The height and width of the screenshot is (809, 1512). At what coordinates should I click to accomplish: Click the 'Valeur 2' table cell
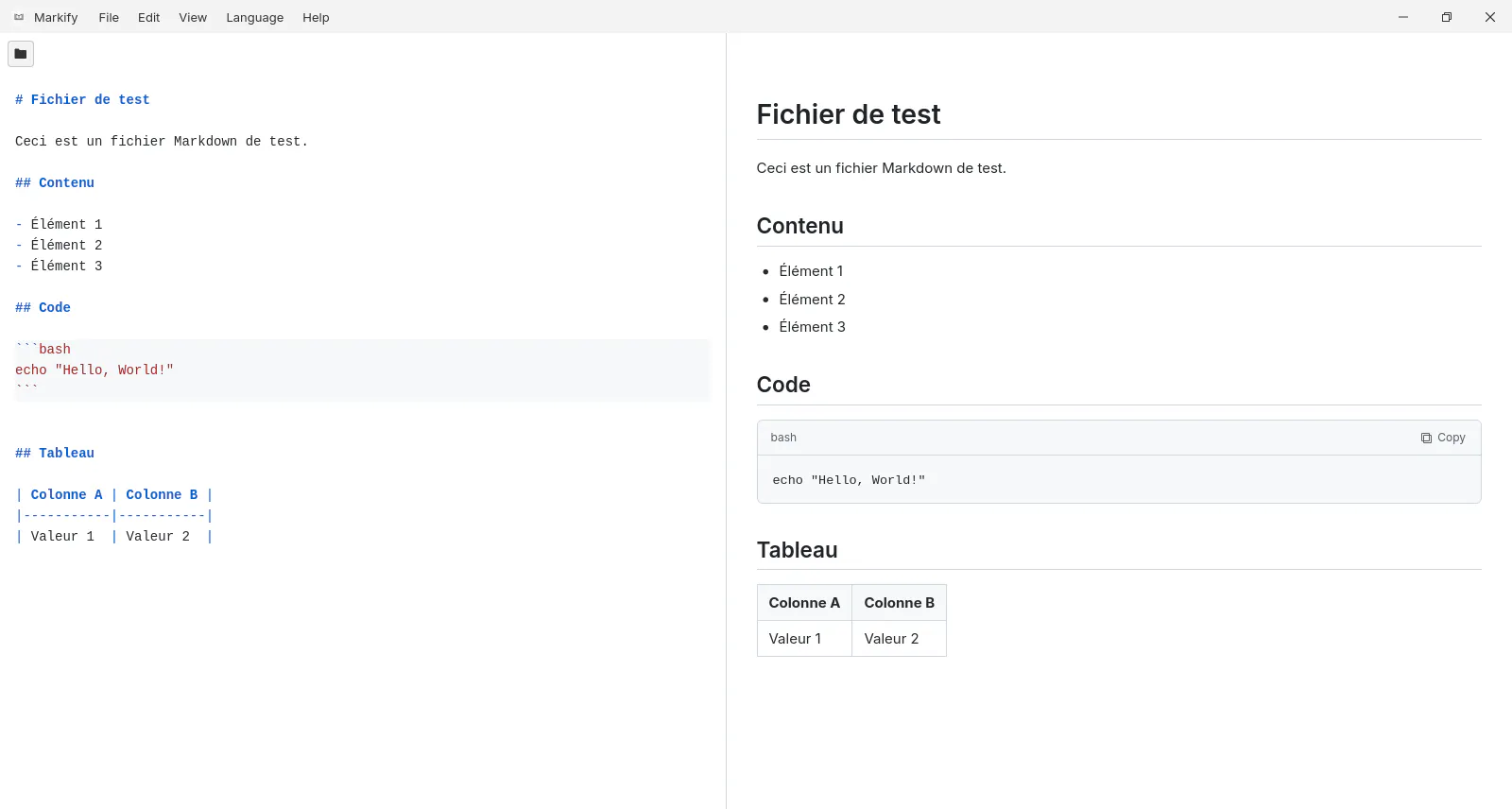pos(899,639)
